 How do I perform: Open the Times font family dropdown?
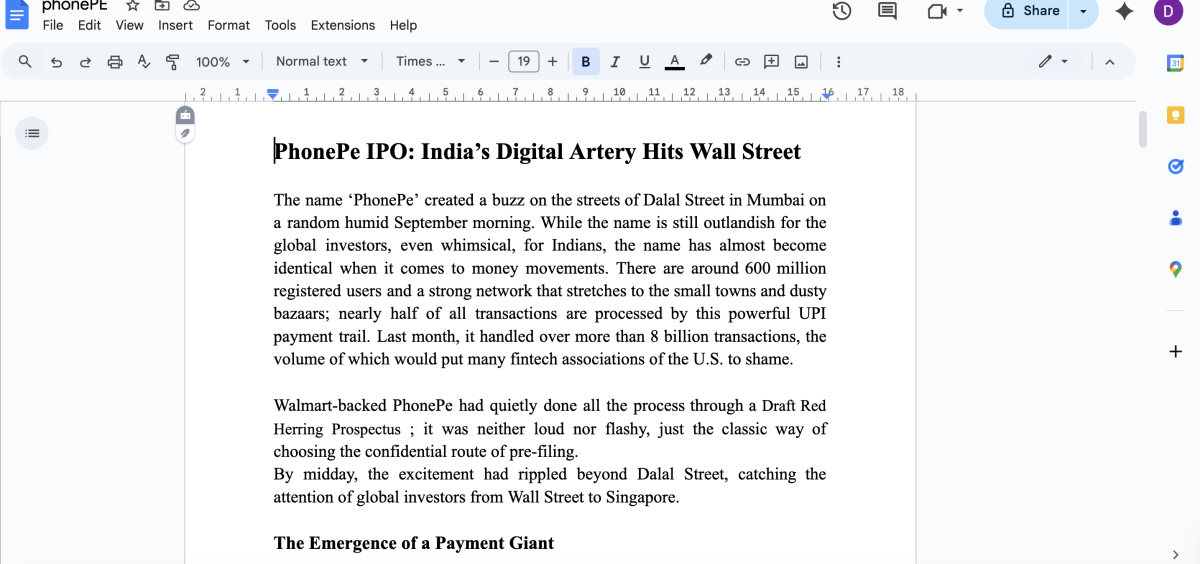430,62
